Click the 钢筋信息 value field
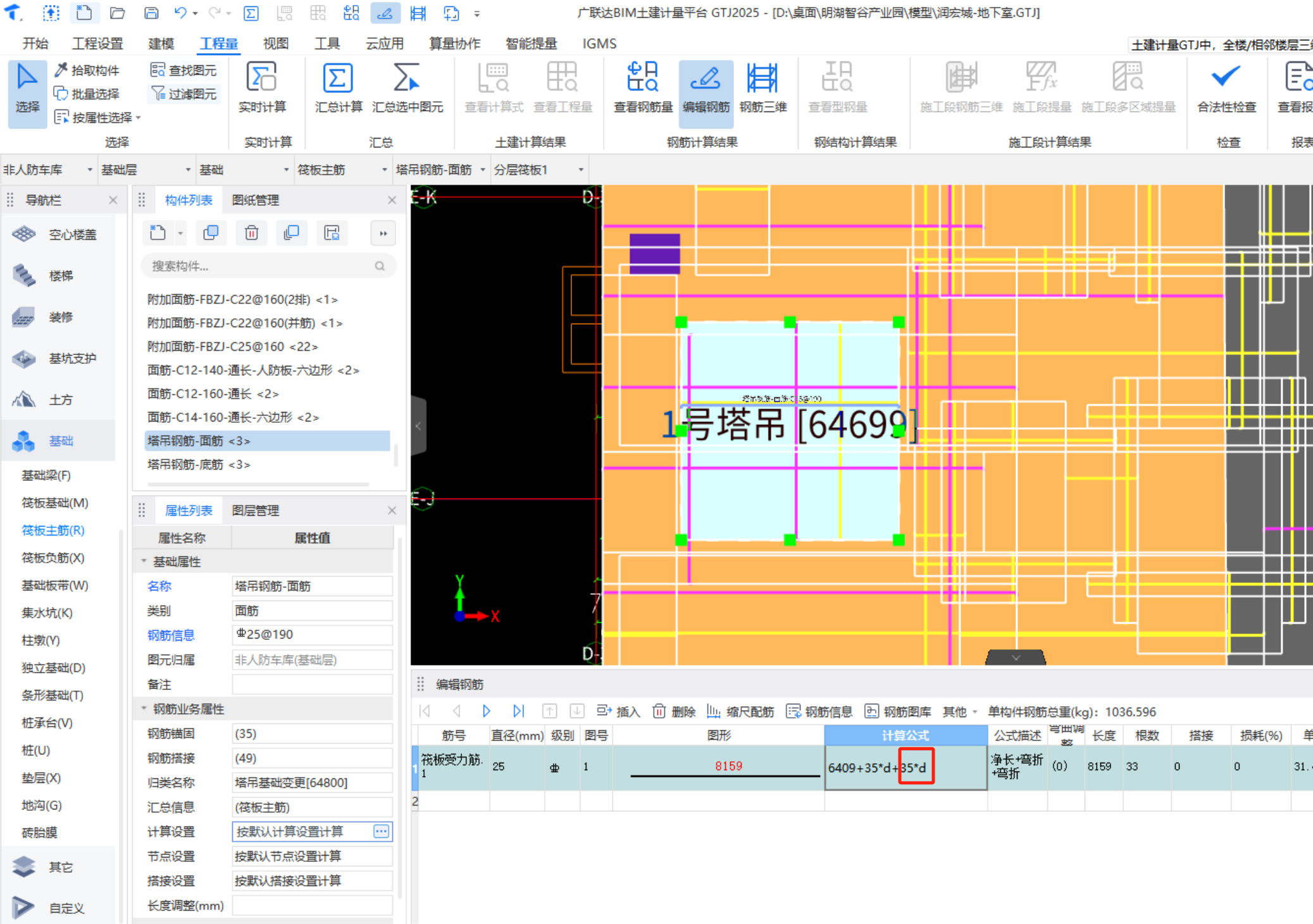 pos(312,635)
